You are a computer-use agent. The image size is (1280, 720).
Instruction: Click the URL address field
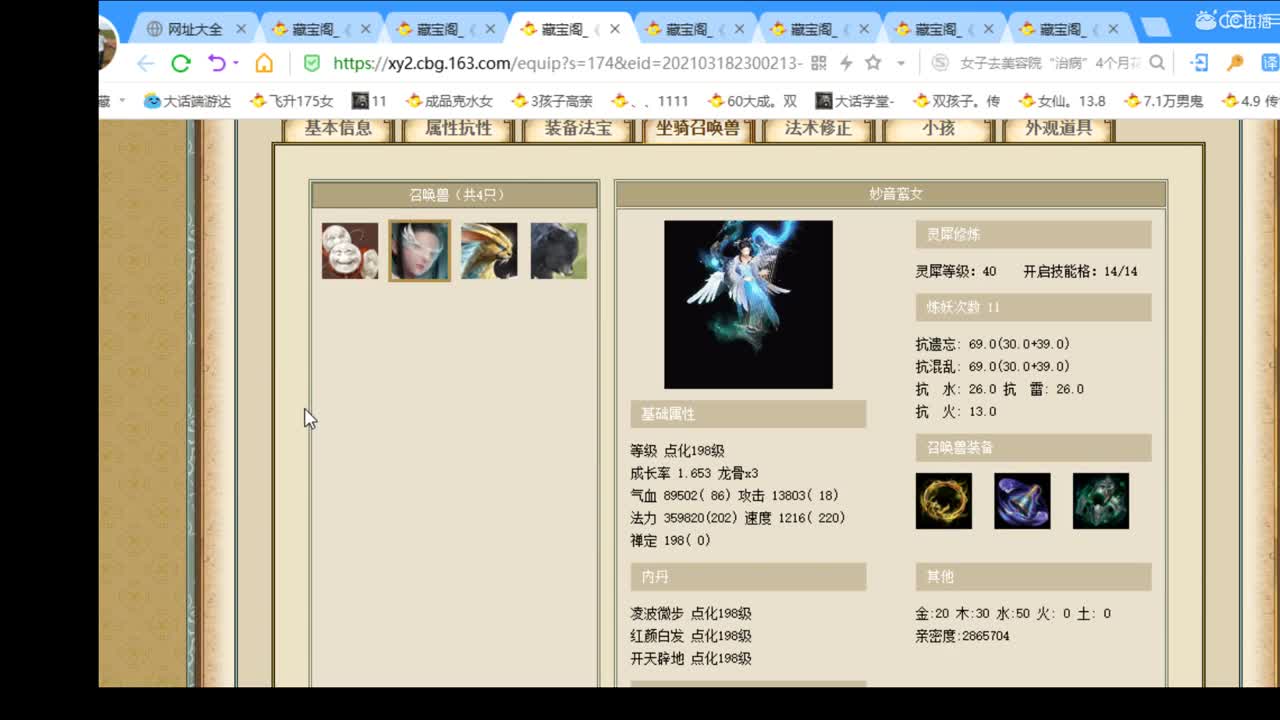click(x=567, y=63)
